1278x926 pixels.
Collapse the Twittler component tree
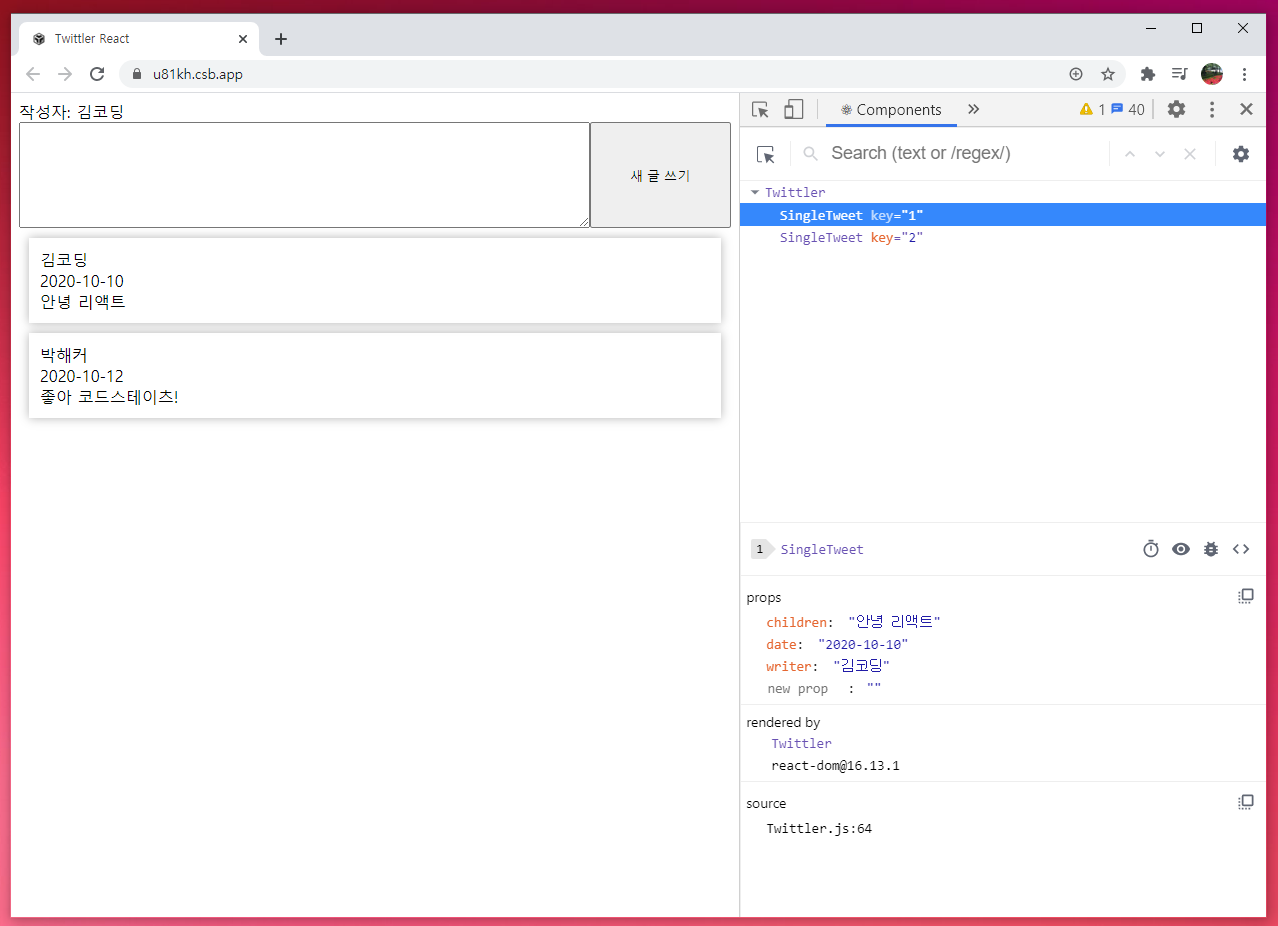click(756, 191)
